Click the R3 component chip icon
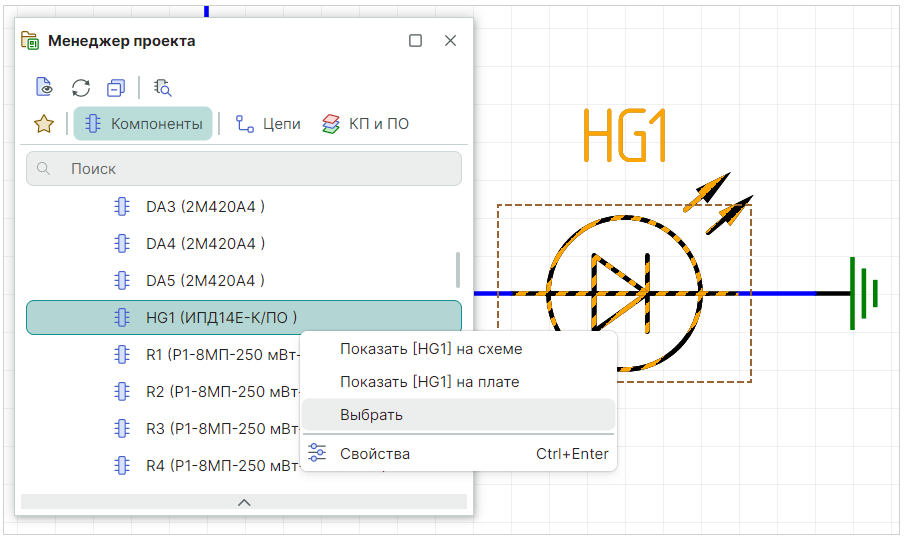The image size is (907, 541). (122, 428)
